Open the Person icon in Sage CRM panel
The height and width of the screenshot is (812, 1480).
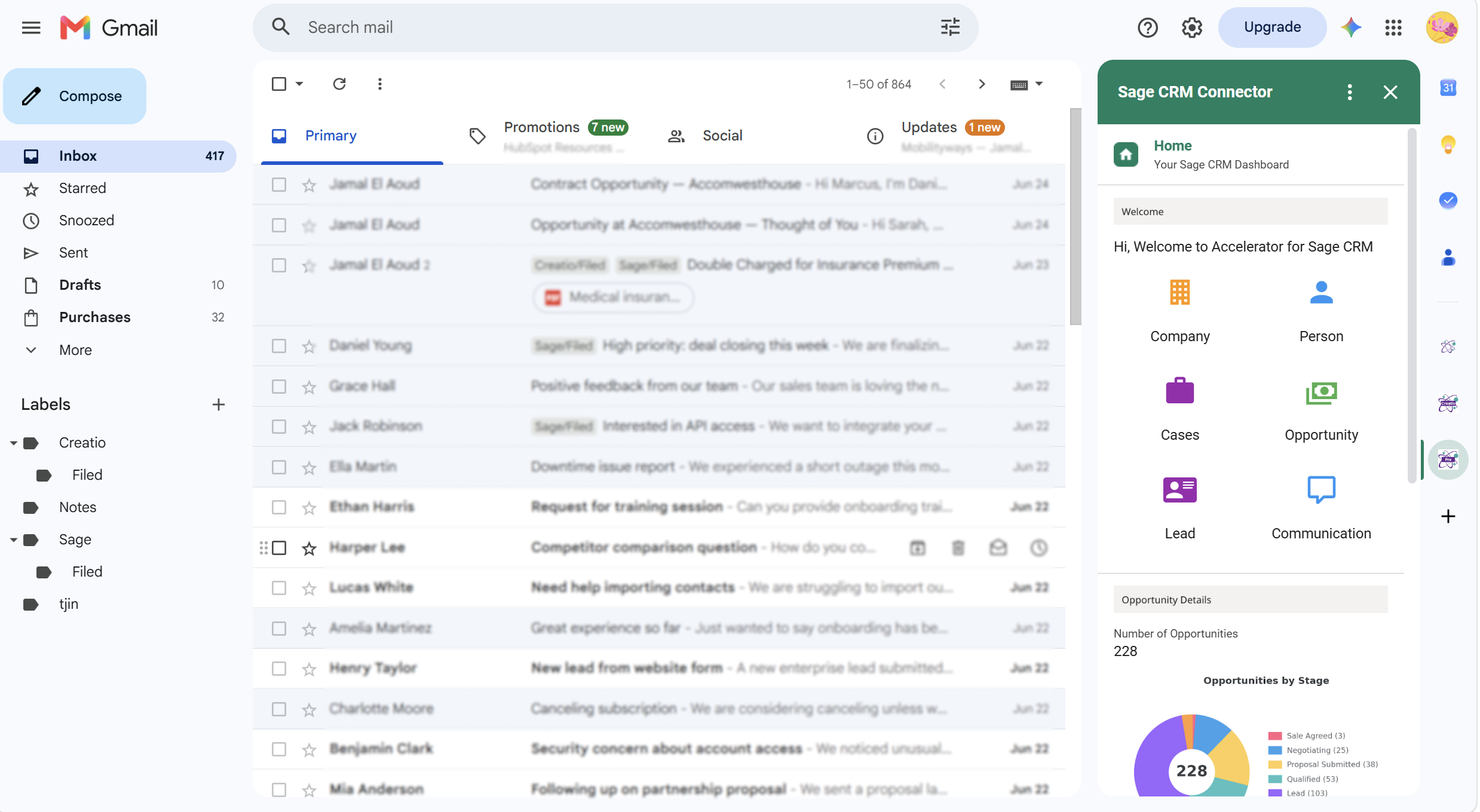(1321, 292)
